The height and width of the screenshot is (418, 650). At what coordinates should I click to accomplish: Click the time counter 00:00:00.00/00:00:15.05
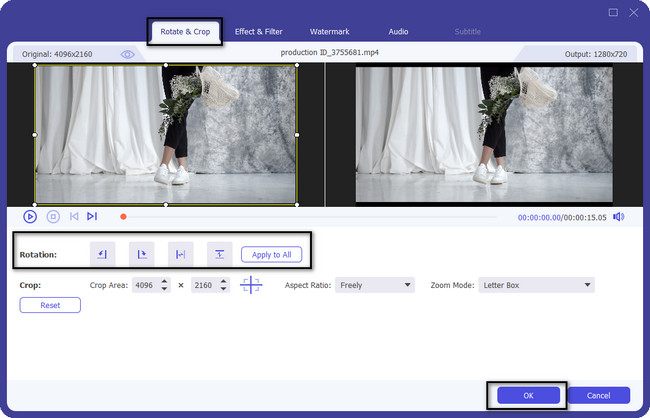562,217
